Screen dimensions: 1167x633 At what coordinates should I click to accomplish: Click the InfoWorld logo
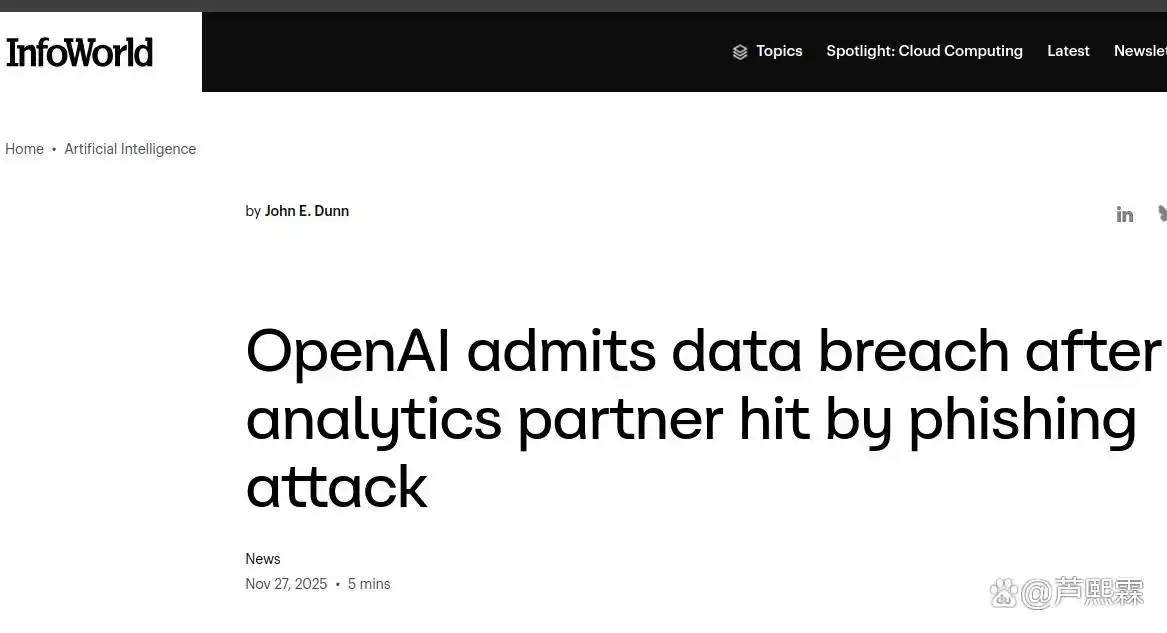point(80,53)
